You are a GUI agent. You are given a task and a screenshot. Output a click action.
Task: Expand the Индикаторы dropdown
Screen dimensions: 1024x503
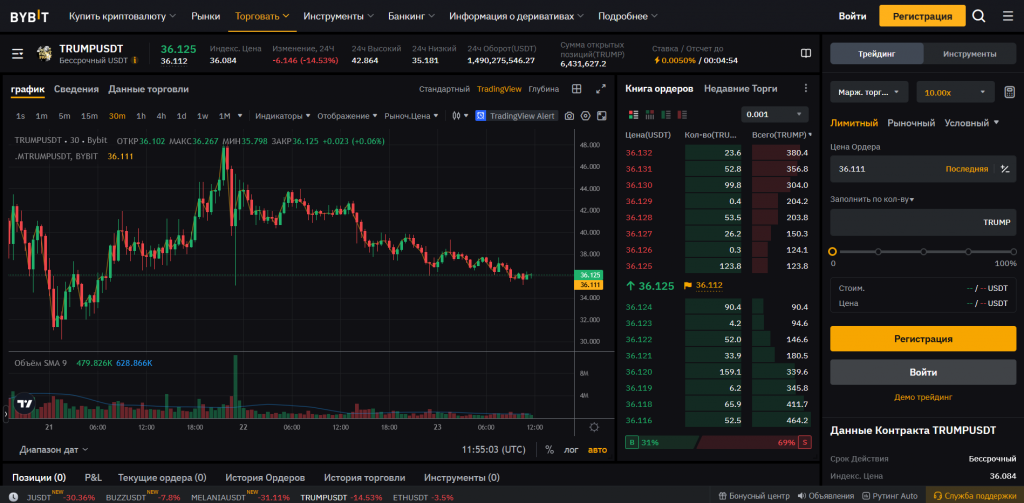pyautogui.click(x=283, y=116)
